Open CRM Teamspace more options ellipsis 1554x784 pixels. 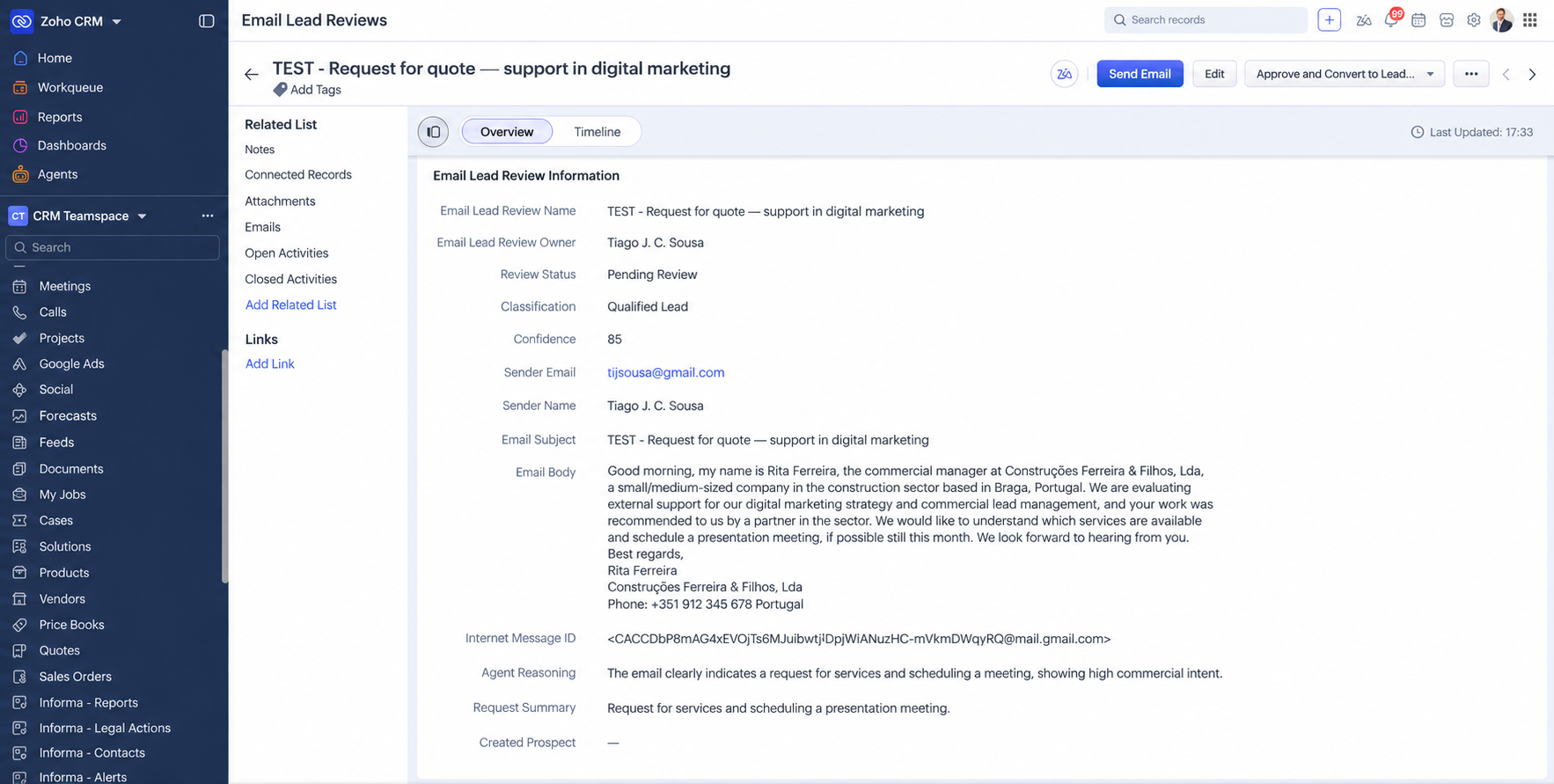pos(208,216)
